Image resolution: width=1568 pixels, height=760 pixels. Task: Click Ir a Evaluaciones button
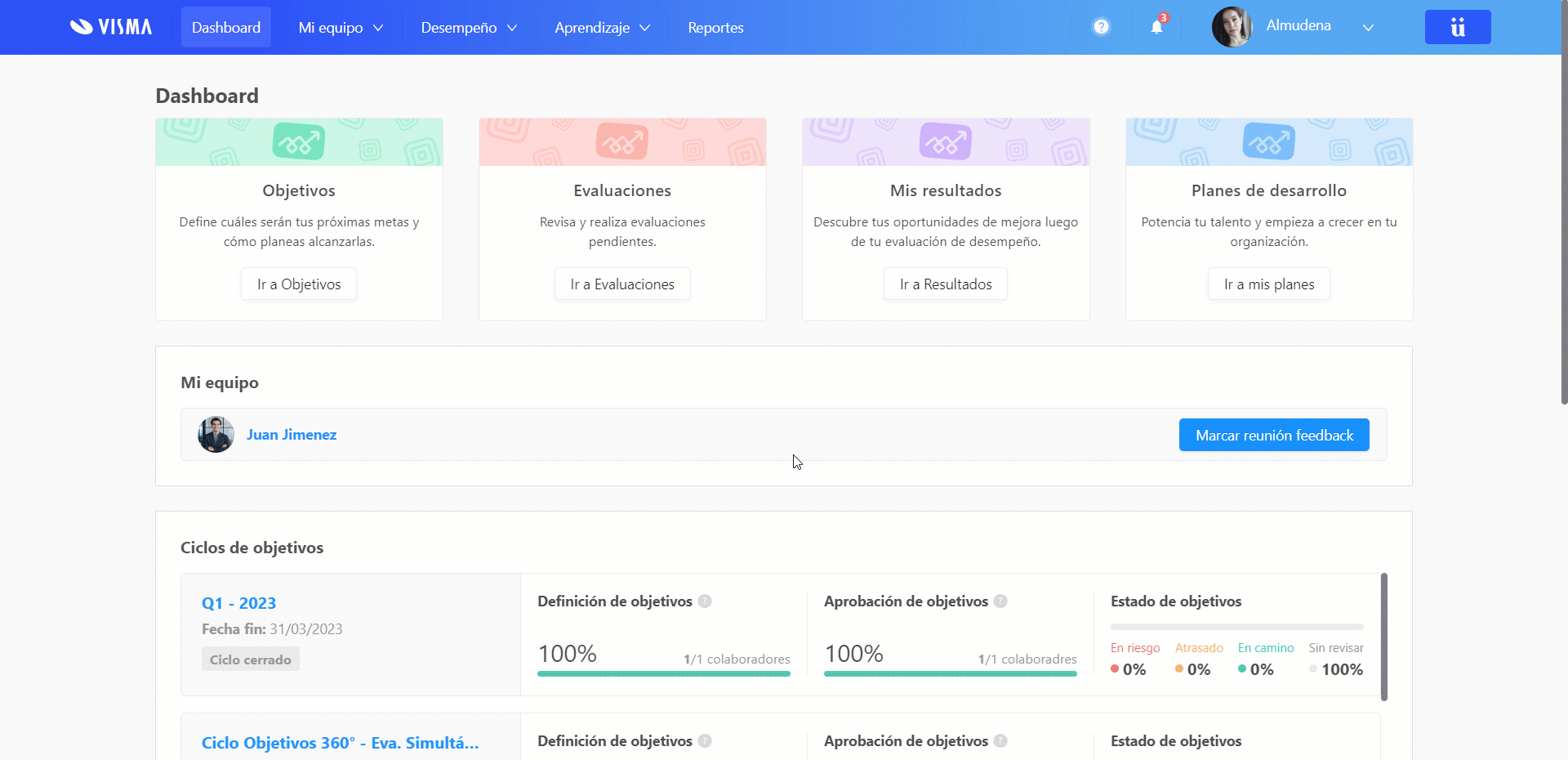coord(622,284)
